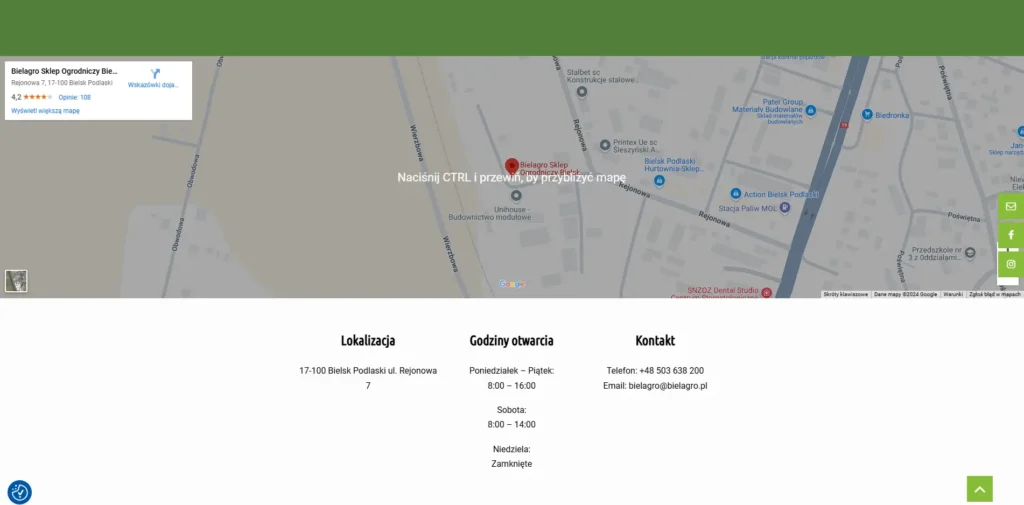Select the Pater Group Materiały Budowlane marker

[812, 109]
